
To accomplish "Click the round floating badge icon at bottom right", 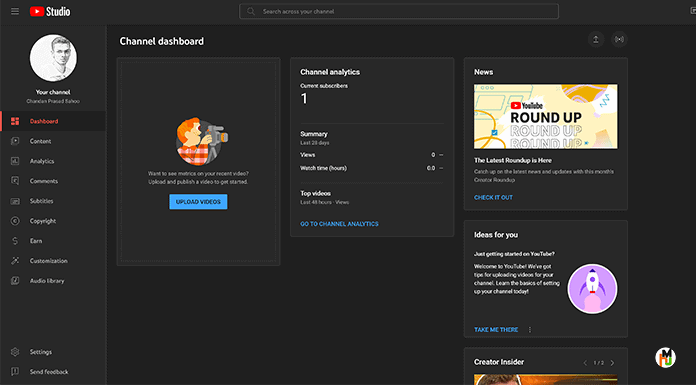I will 665,357.
